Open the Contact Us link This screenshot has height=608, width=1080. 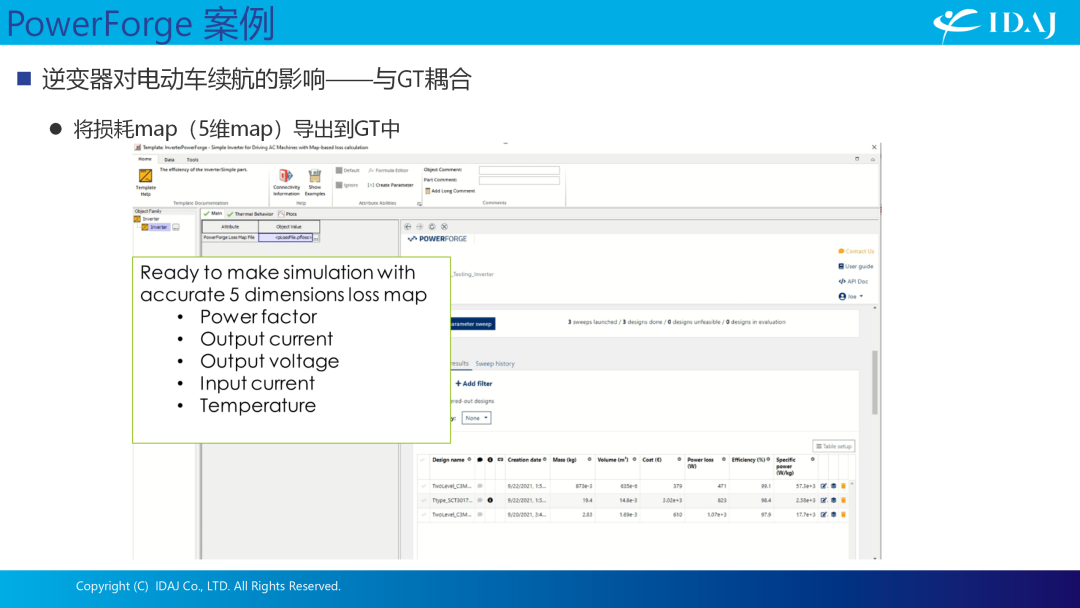(x=856, y=251)
